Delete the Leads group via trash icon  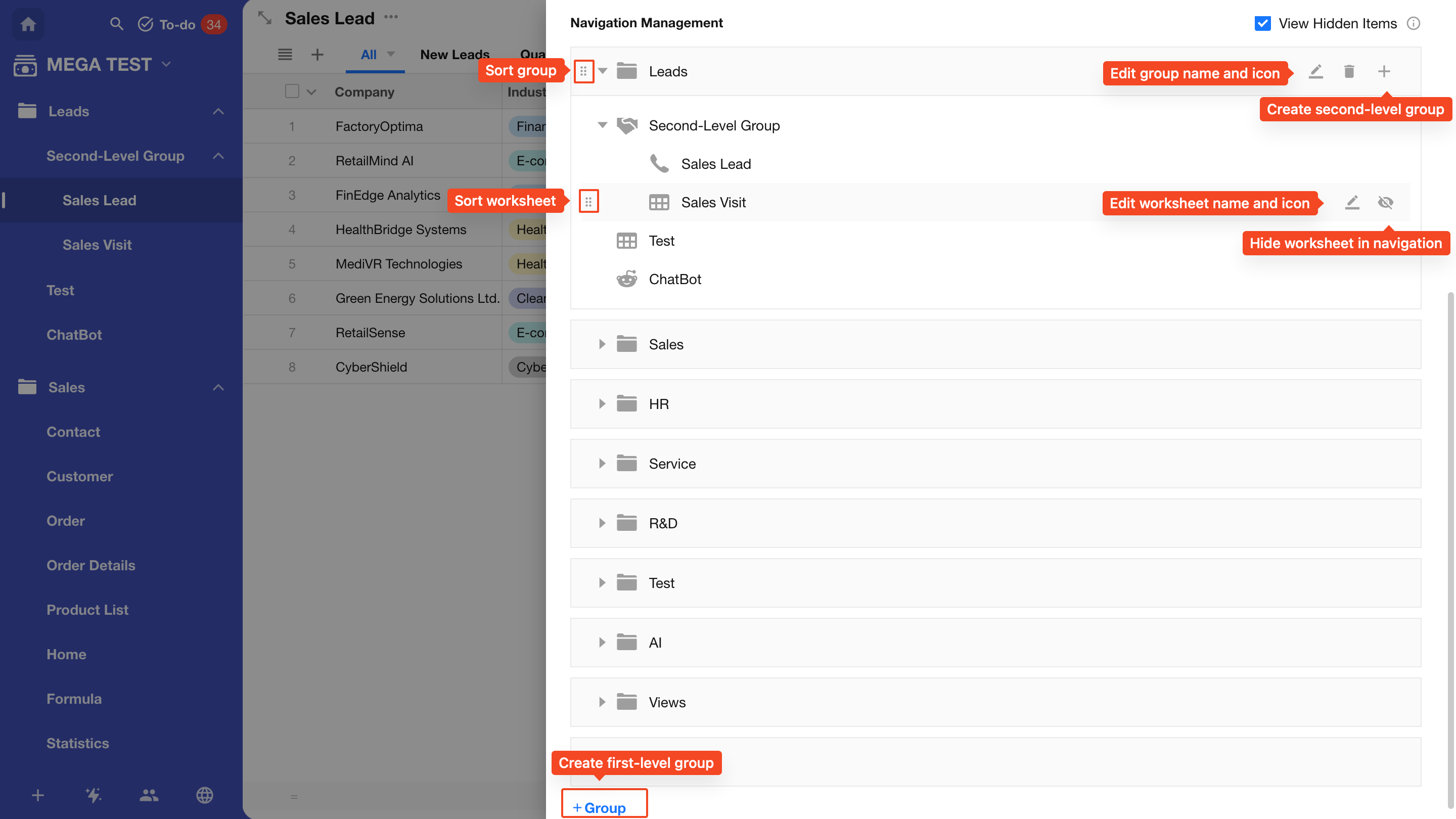pos(1349,72)
